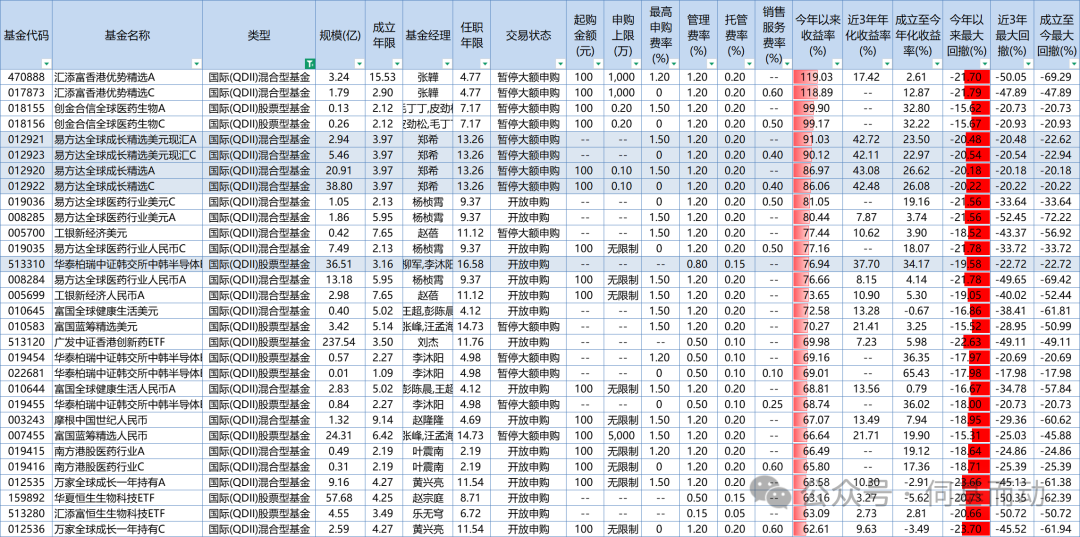Click fund manager cell 刘杰
This screenshot has height=537, width=1080.
pos(428,343)
